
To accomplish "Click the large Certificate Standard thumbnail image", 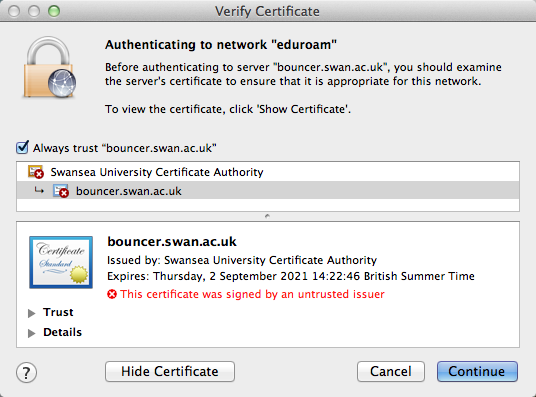I will pos(61,262).
